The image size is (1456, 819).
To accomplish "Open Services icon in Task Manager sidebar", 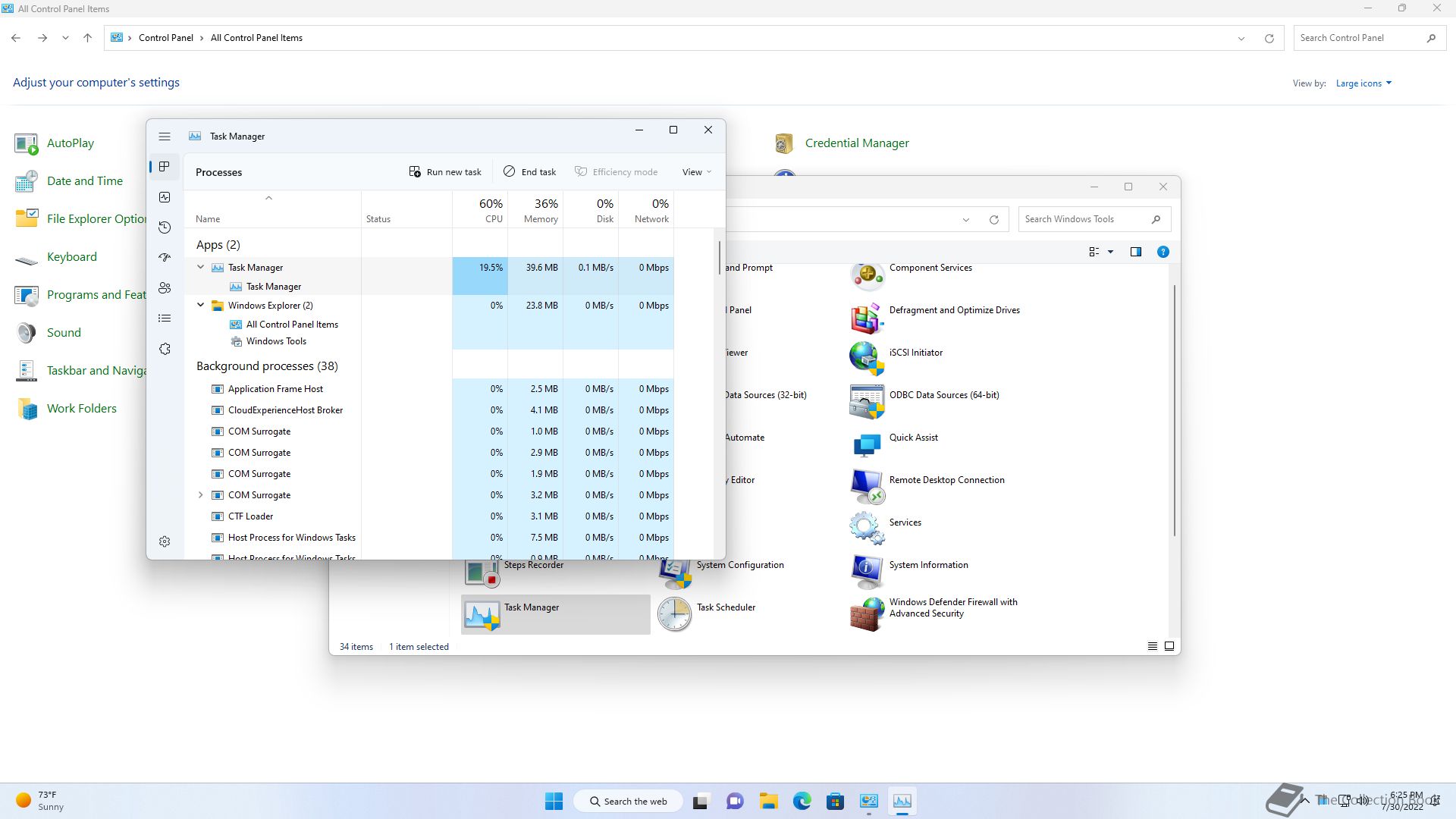I will 165,349.
